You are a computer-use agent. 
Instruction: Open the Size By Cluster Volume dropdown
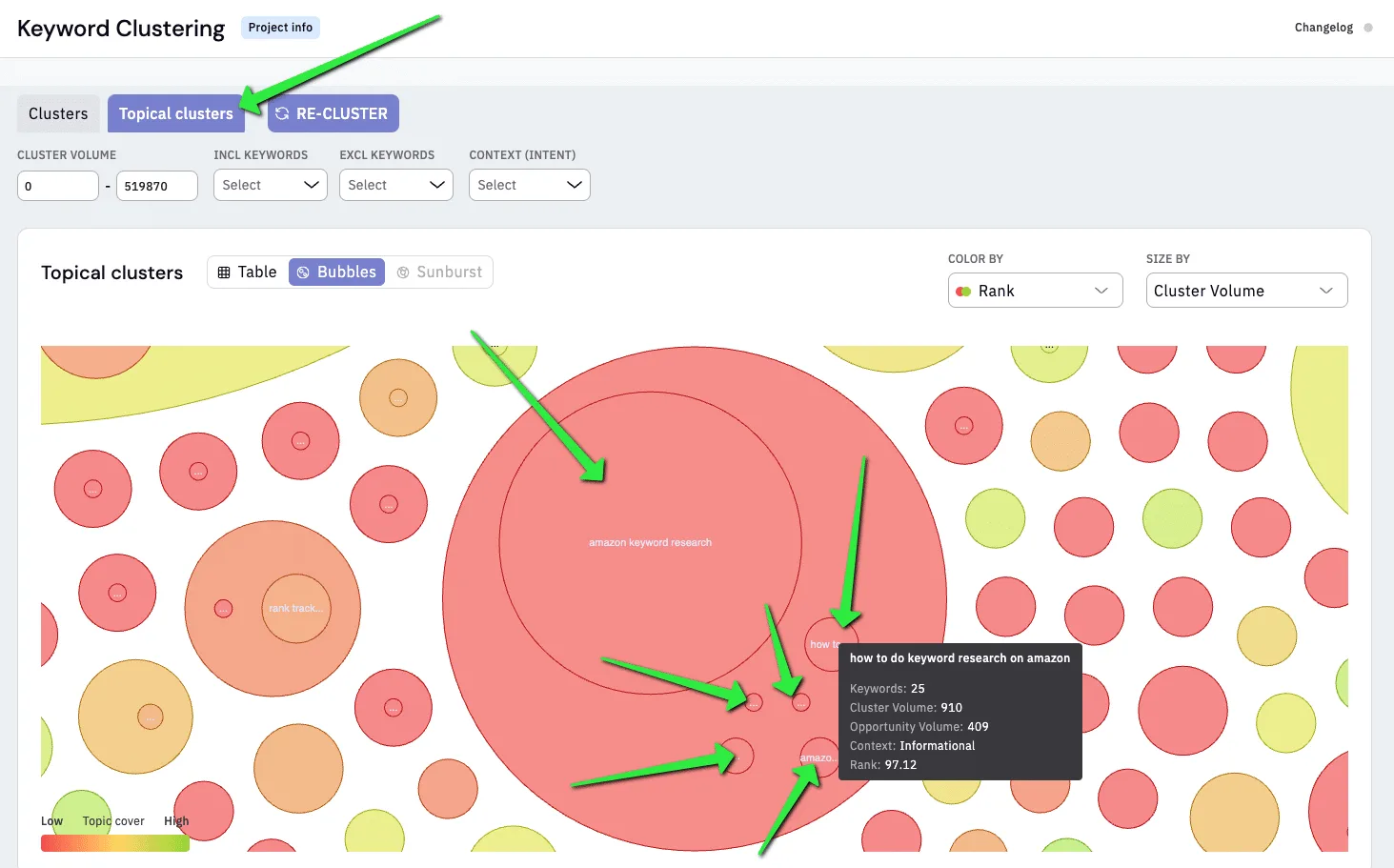(x=1247, y=291)
